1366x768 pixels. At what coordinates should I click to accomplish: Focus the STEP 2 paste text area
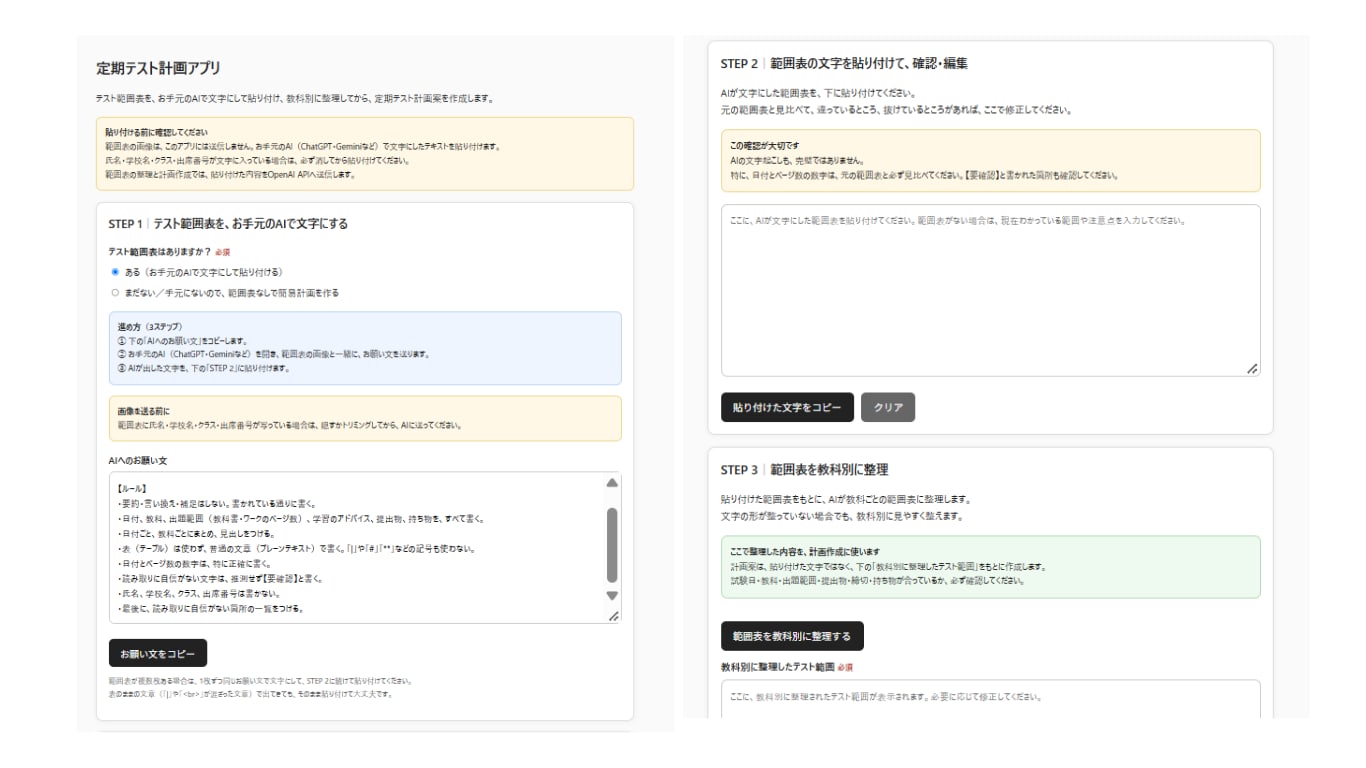(990, 291)
